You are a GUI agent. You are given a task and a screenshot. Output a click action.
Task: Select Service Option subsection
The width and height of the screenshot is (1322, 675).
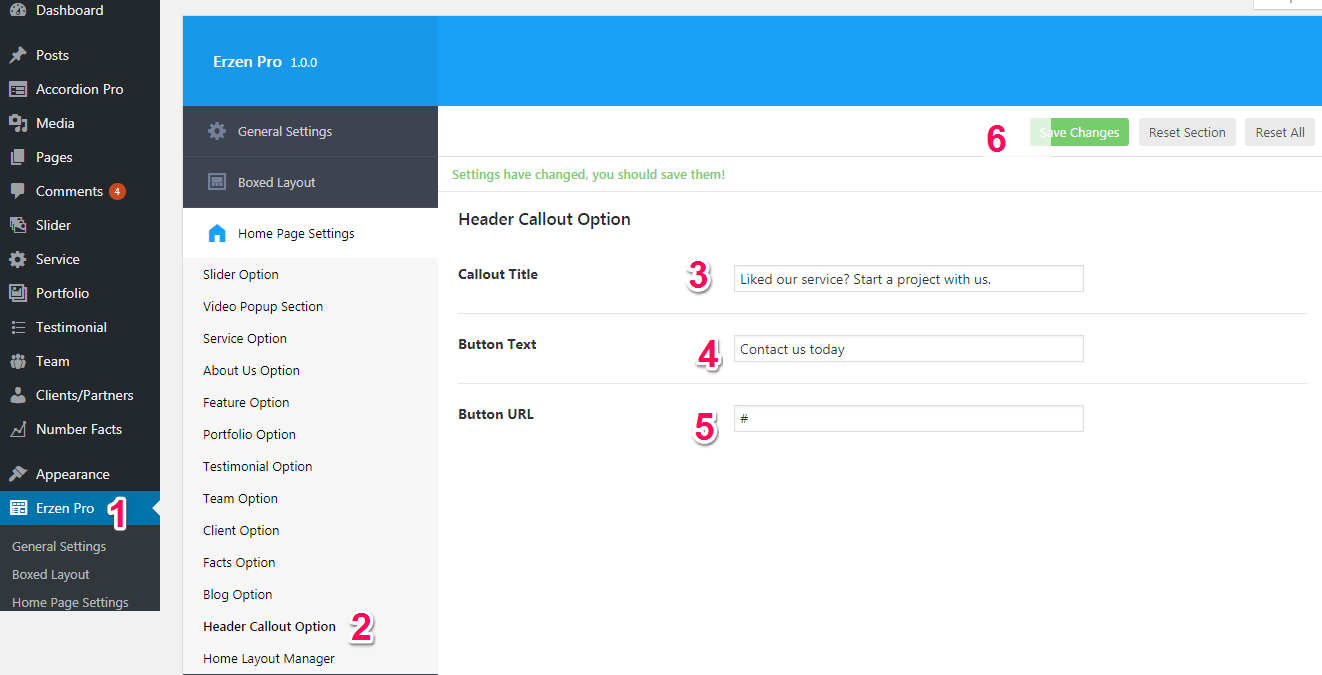pos(245,338)
